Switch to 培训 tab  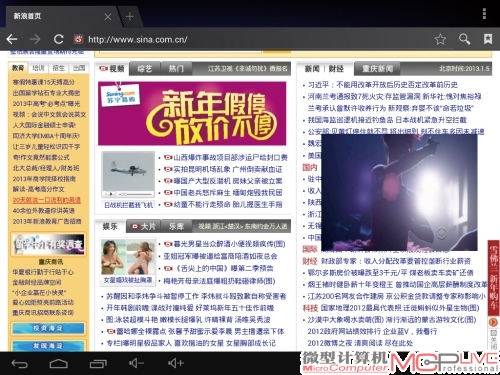[x=38, y=68]
